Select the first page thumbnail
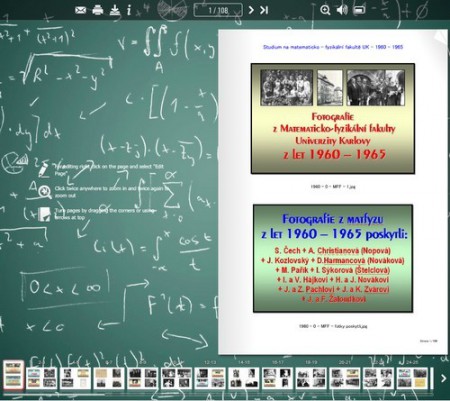The width and height of the screenshot is (450, 401). coord(14,375)
